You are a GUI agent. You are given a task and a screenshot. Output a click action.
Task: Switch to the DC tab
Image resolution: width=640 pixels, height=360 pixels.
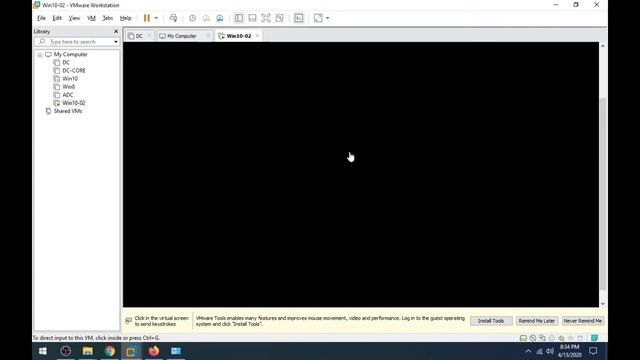[x=138, y=36]
